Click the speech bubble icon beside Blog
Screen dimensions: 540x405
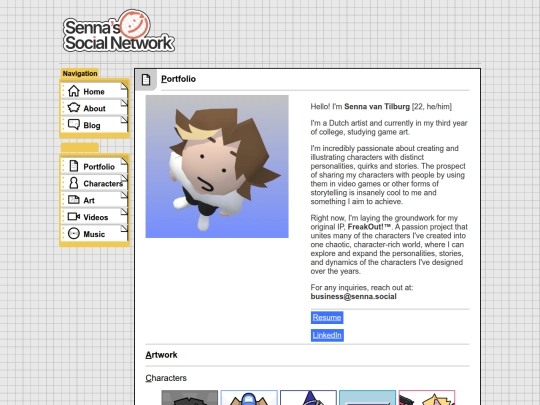74,125
